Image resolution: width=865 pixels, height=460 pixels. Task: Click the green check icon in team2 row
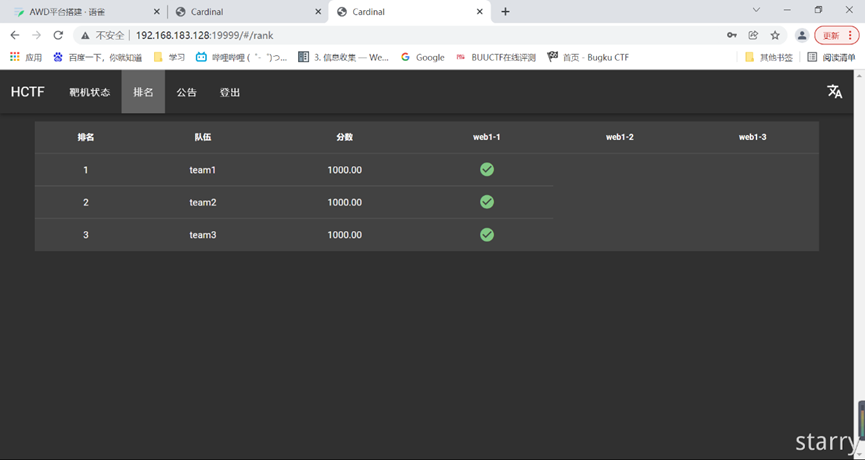pyautogui.click(x=487, y=202)
